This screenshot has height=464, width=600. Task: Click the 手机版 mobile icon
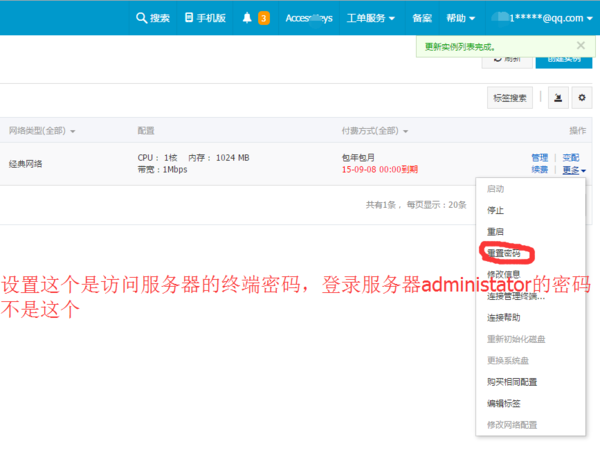[x=190, y=18]
